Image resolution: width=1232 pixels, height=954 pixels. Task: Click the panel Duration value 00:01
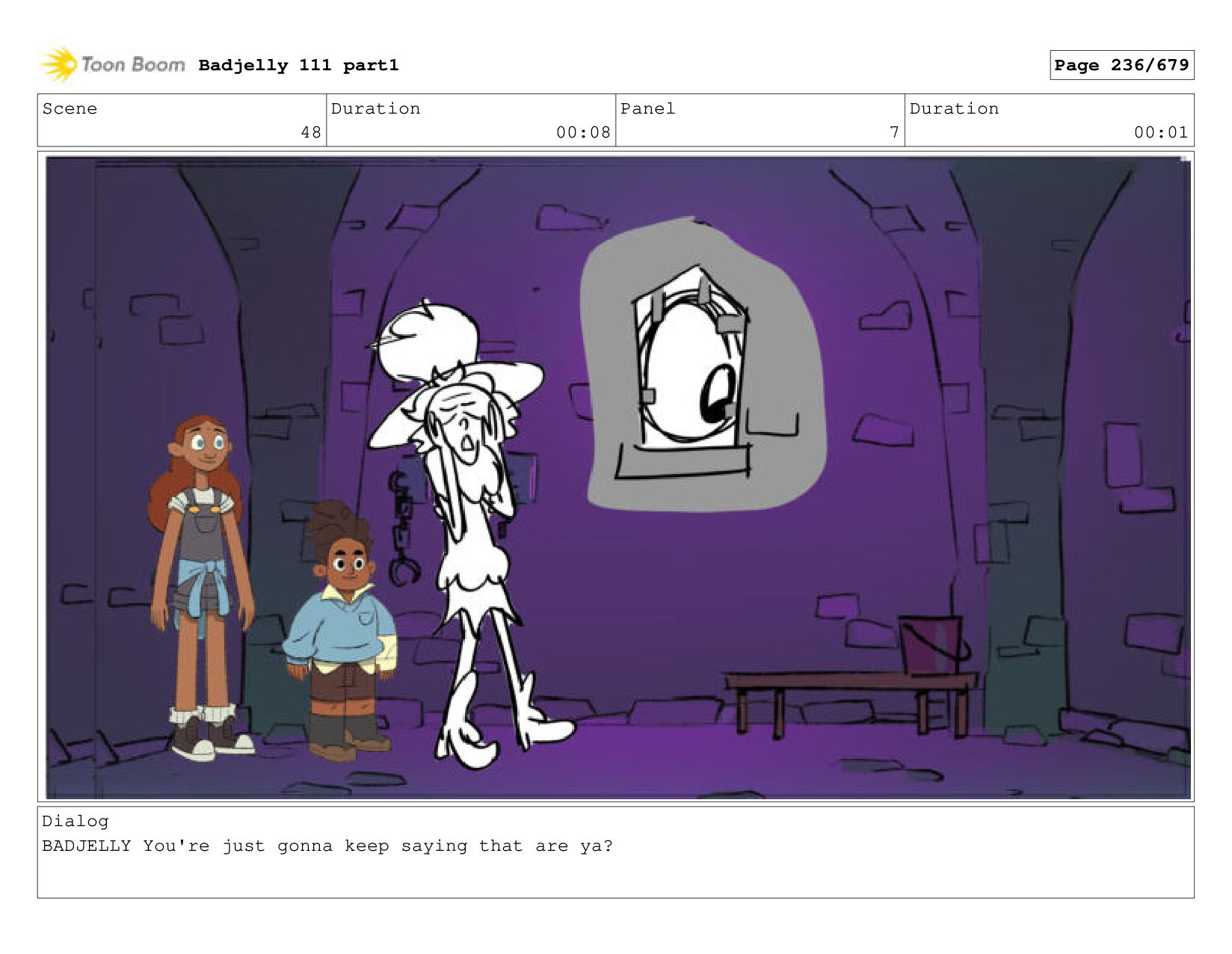pyautogui.click(x=1161, y=132)
